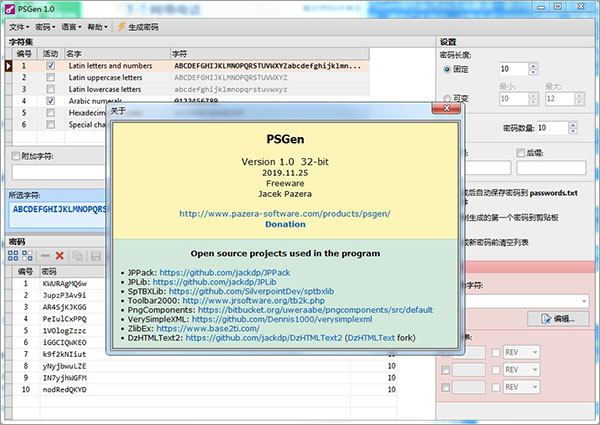
Task: Click the edit button with pencil icon
Action: tap(558, 318)
